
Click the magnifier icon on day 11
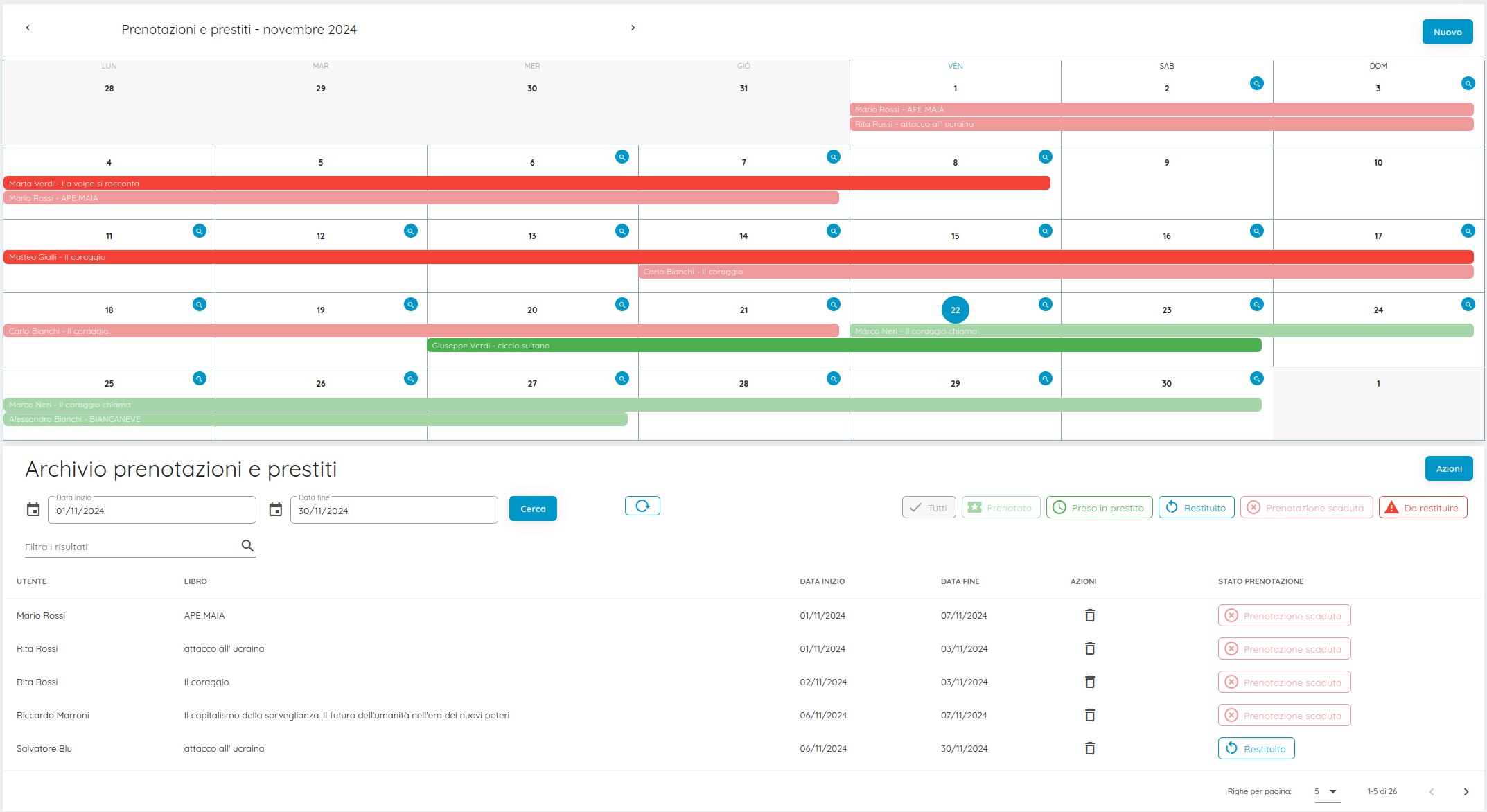[199, 231]
